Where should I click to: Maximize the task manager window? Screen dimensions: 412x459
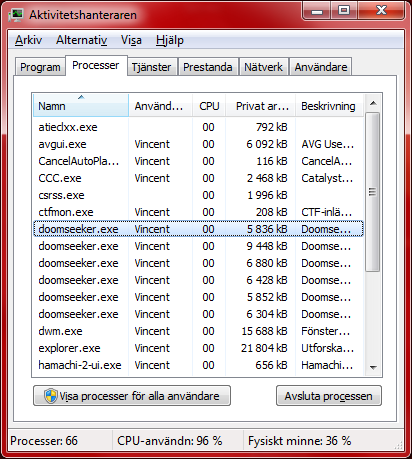click(344, 11)
